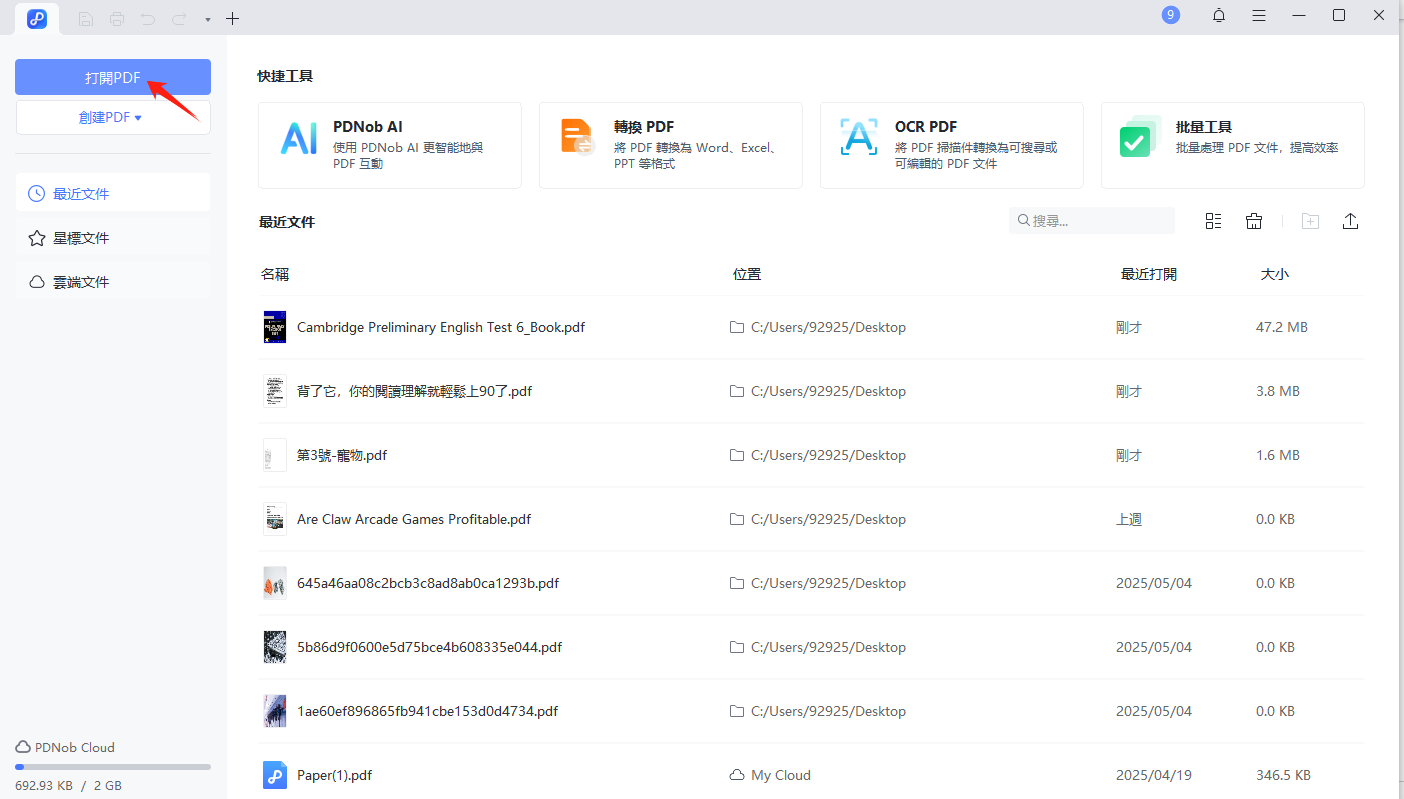Image resolution: width=1404 pixels, height=799 pixels.
Task: Switch recent files to list/grid view
Action: [x=1213, y=221]
